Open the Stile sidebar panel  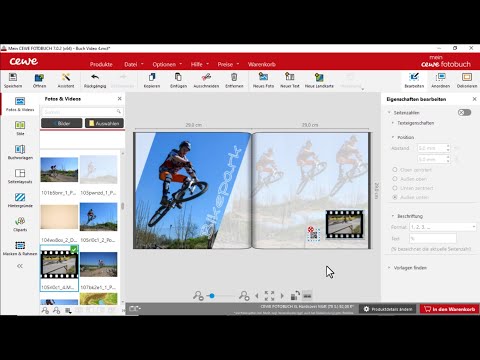(x=20, y=128)
